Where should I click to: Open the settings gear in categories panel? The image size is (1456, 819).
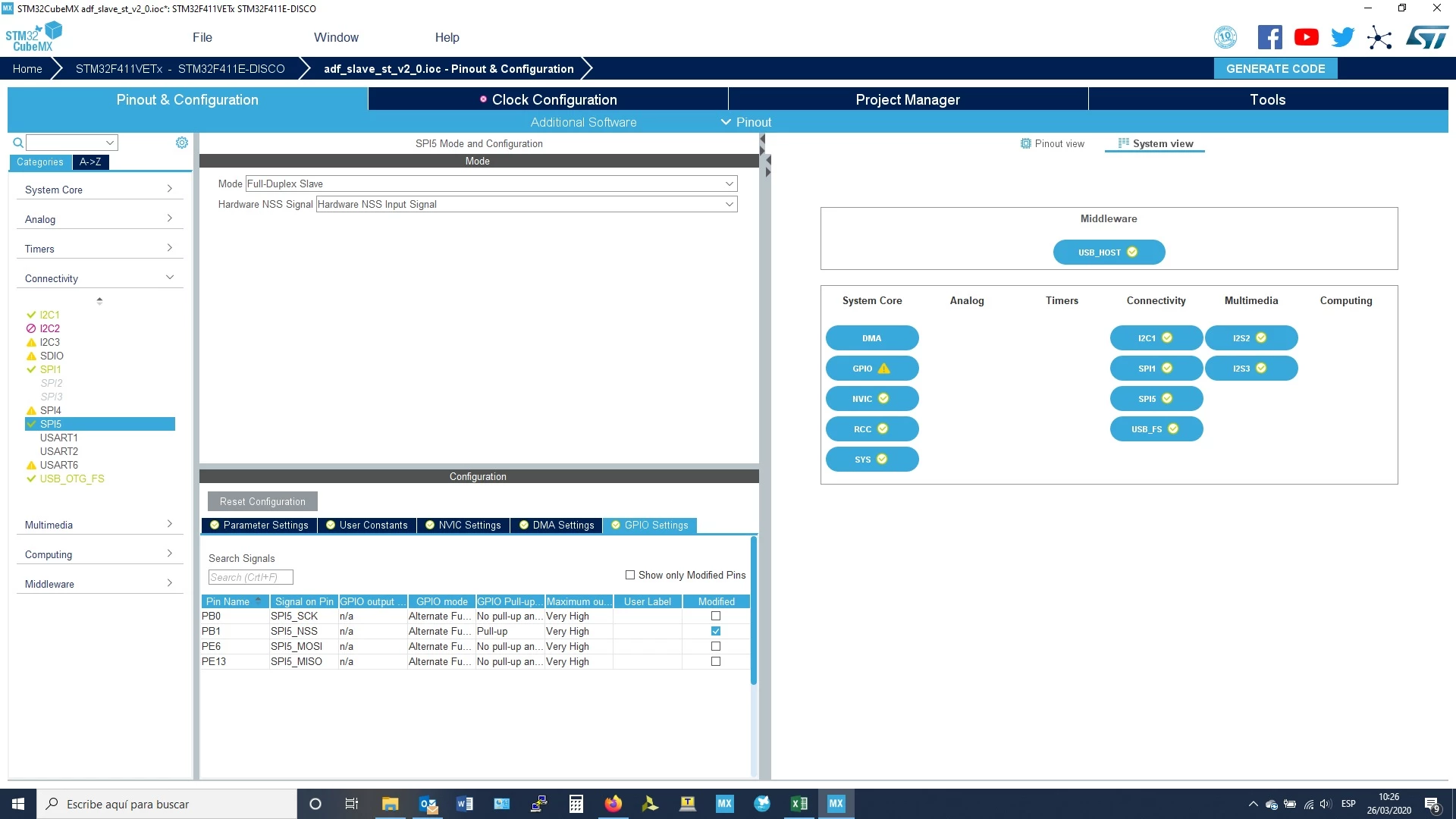click(182, 143)
